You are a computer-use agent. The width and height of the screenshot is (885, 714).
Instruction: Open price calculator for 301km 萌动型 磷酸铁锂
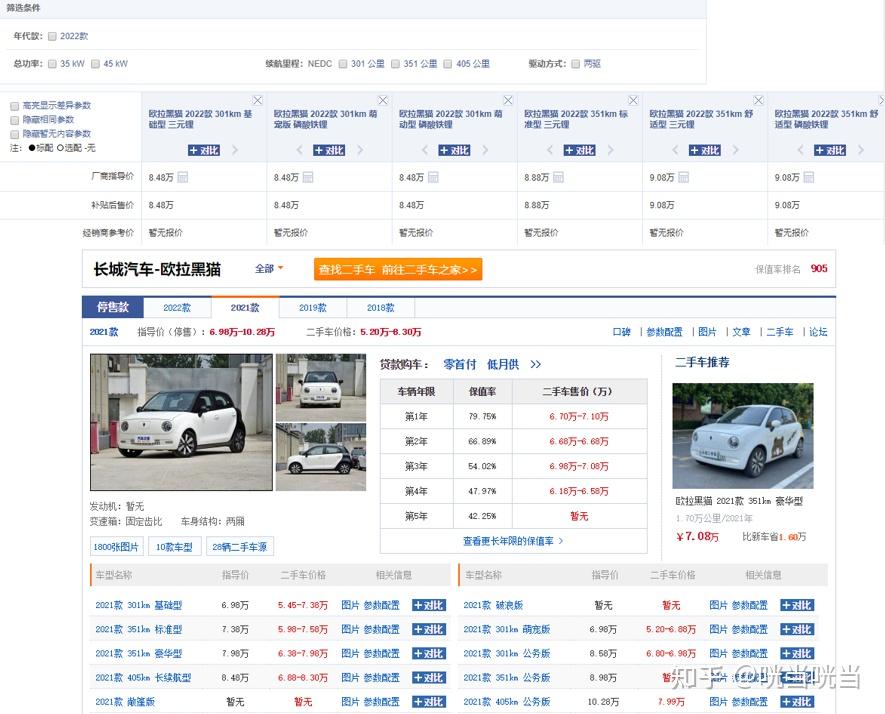tap(433, 178)
